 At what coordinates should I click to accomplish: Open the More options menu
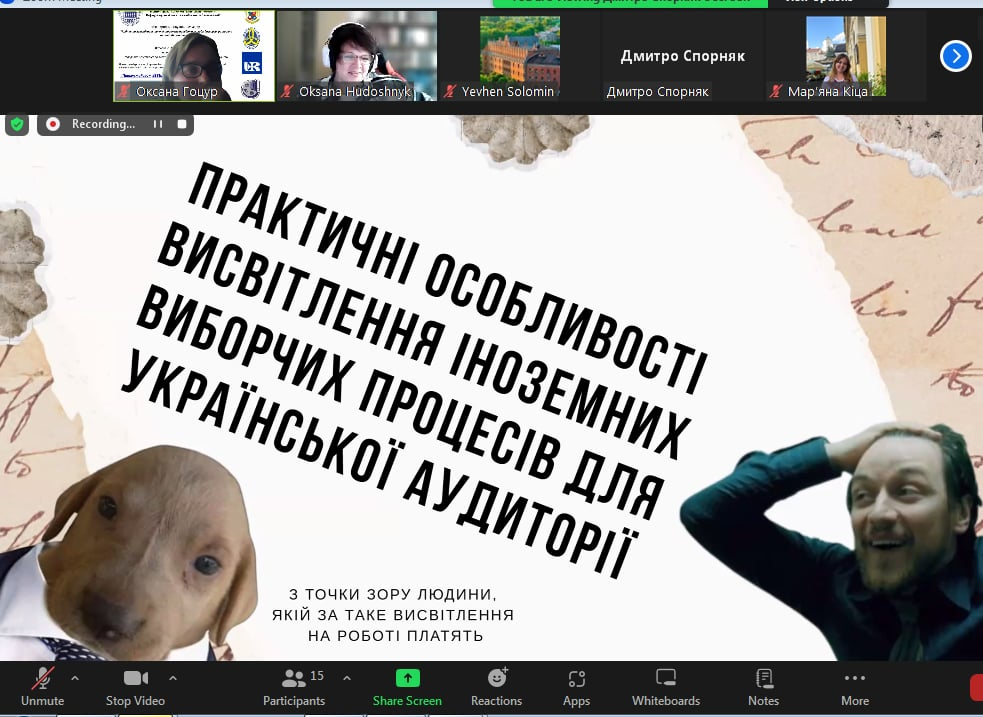tap(854, 686)
